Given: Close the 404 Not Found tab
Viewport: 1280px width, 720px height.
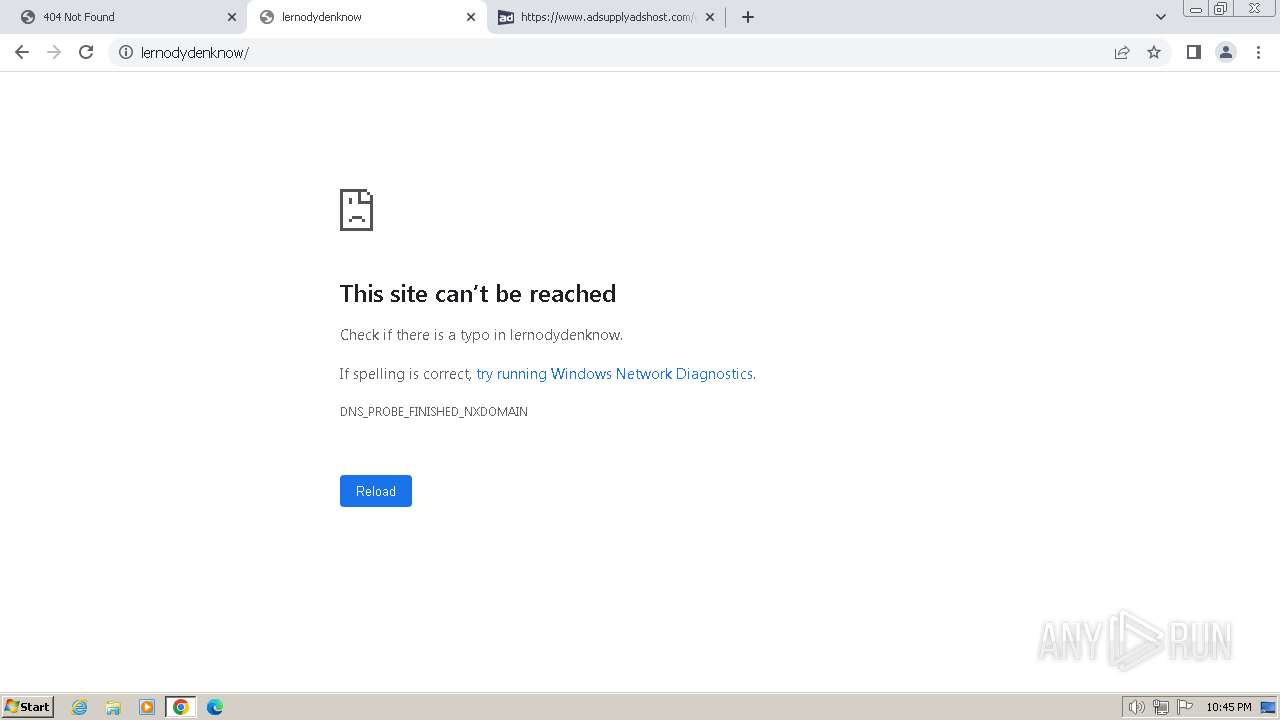Looking at the screenshot, I should (x=232, y=17).
